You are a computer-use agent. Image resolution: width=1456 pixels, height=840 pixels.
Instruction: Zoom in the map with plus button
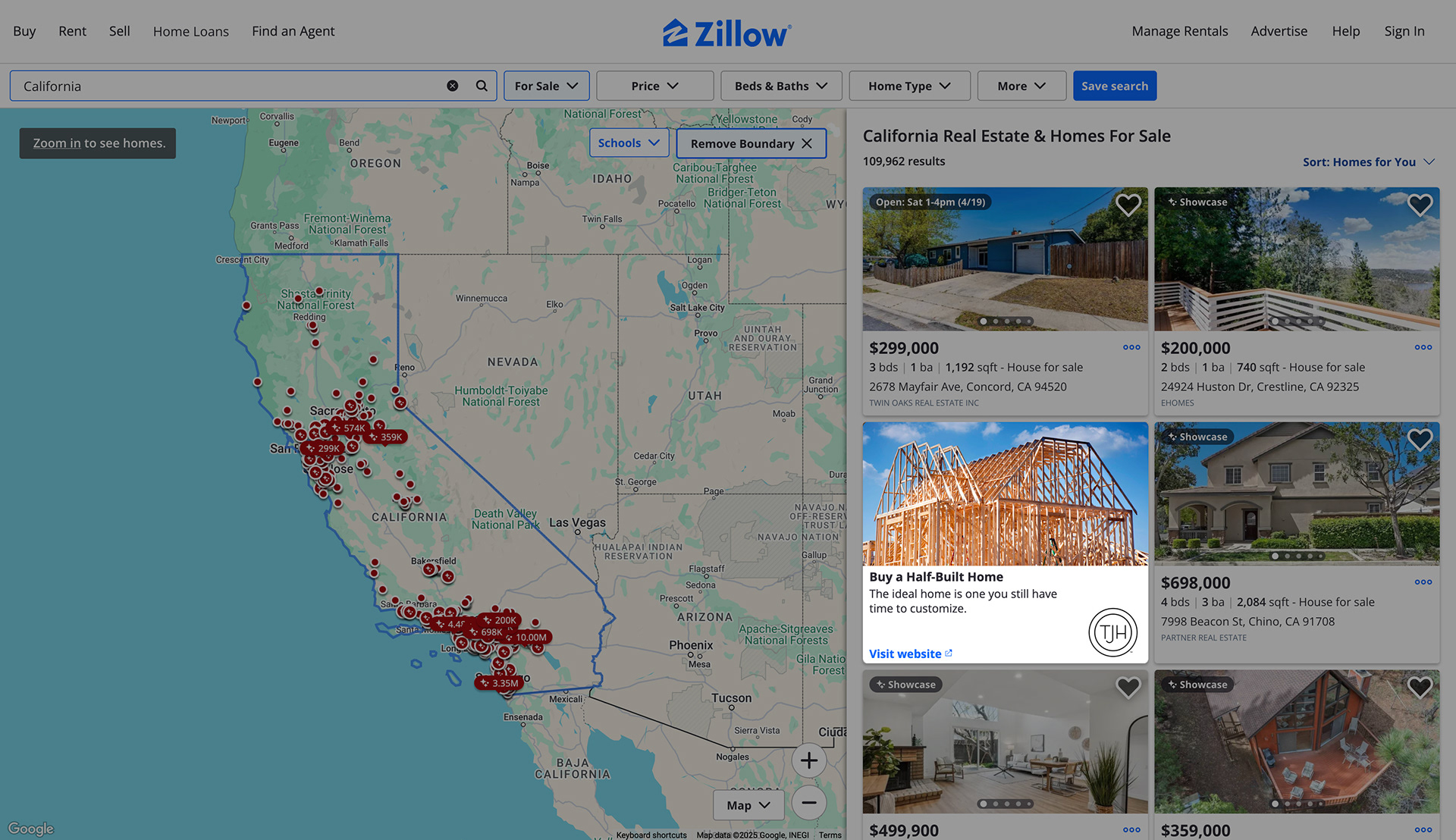808,760
